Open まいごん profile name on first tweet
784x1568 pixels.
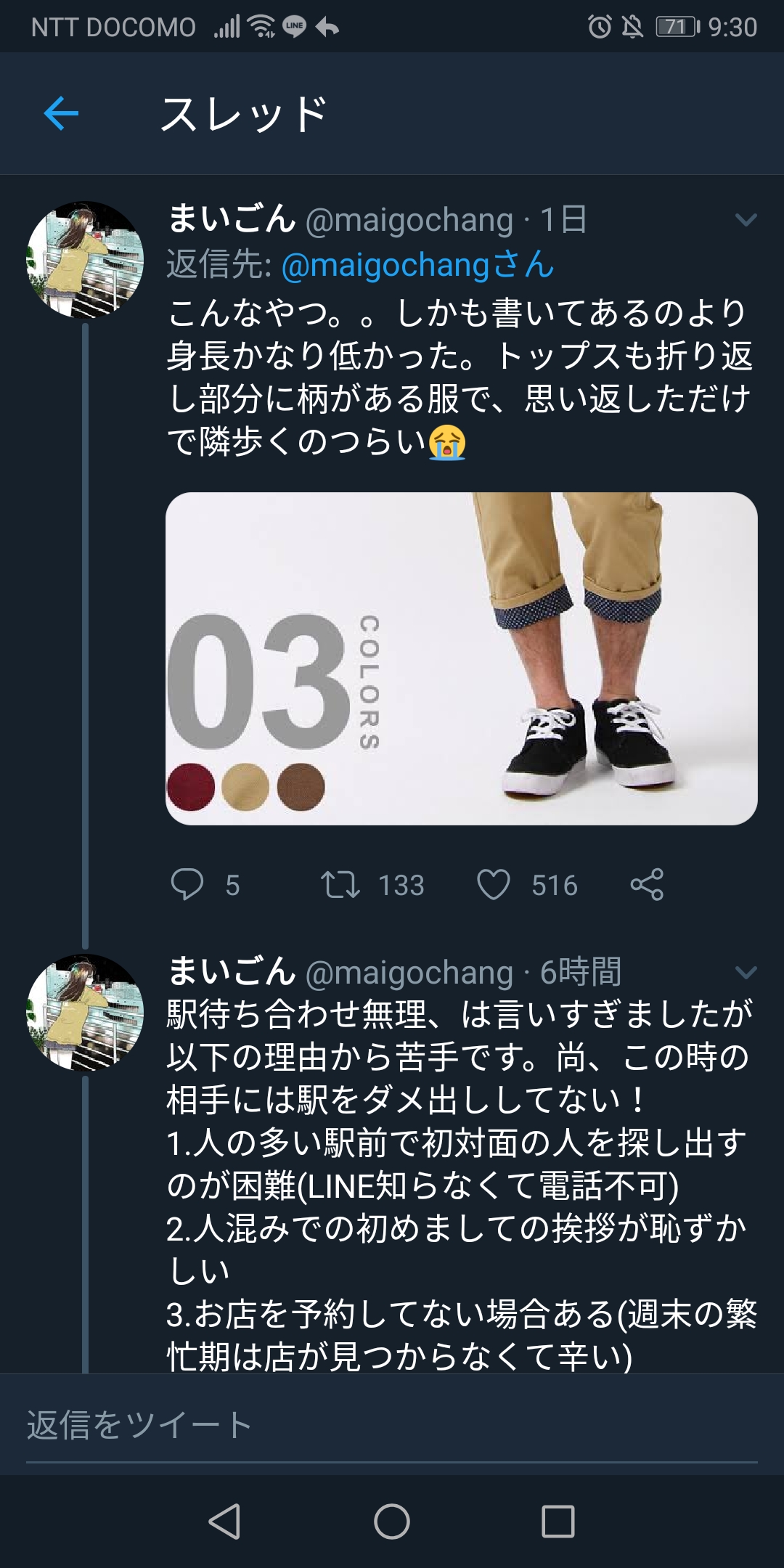232,219
